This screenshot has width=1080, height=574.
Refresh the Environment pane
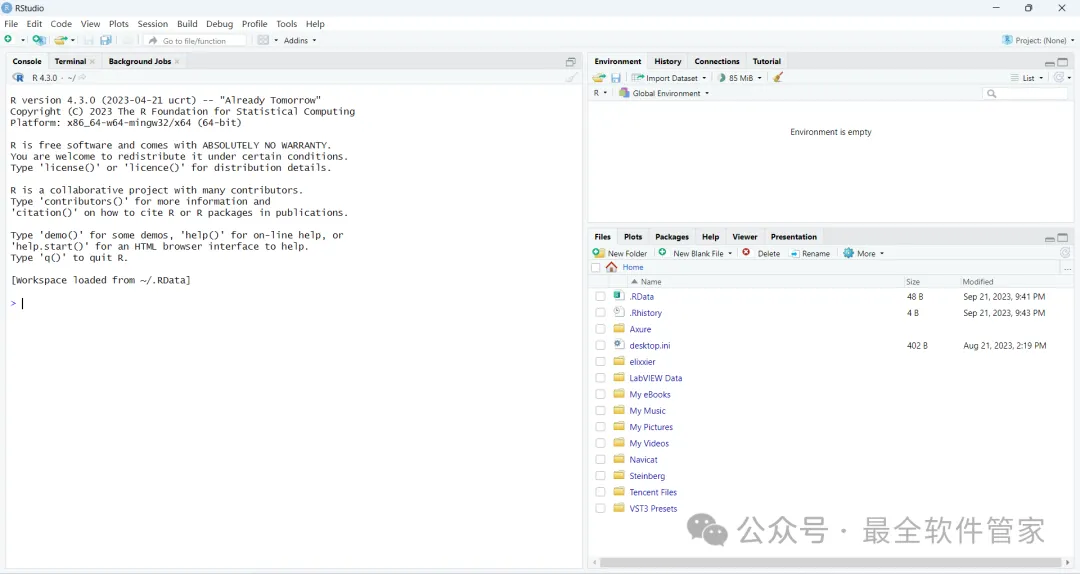1059,78
